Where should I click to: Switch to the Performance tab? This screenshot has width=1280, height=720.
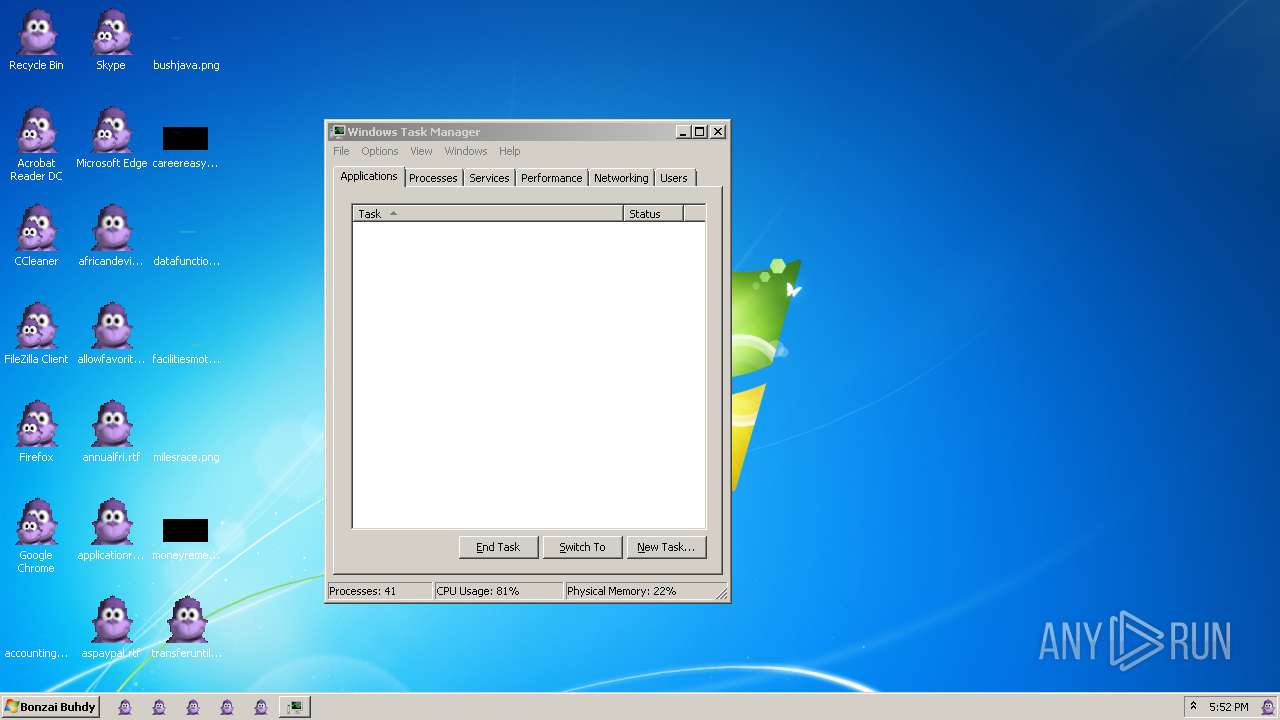[x=551, y=178]
